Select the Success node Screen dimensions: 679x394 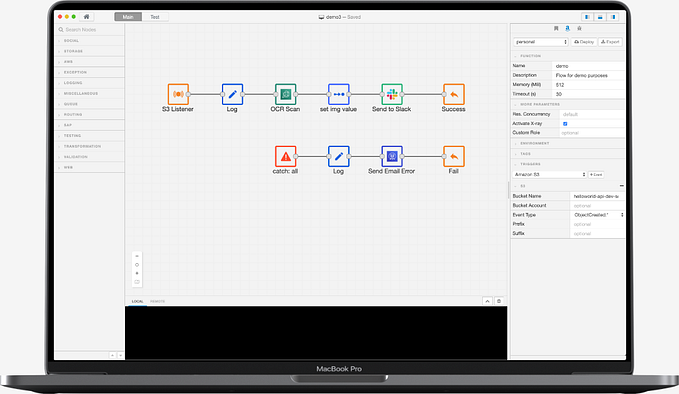(x=453, y=94)
